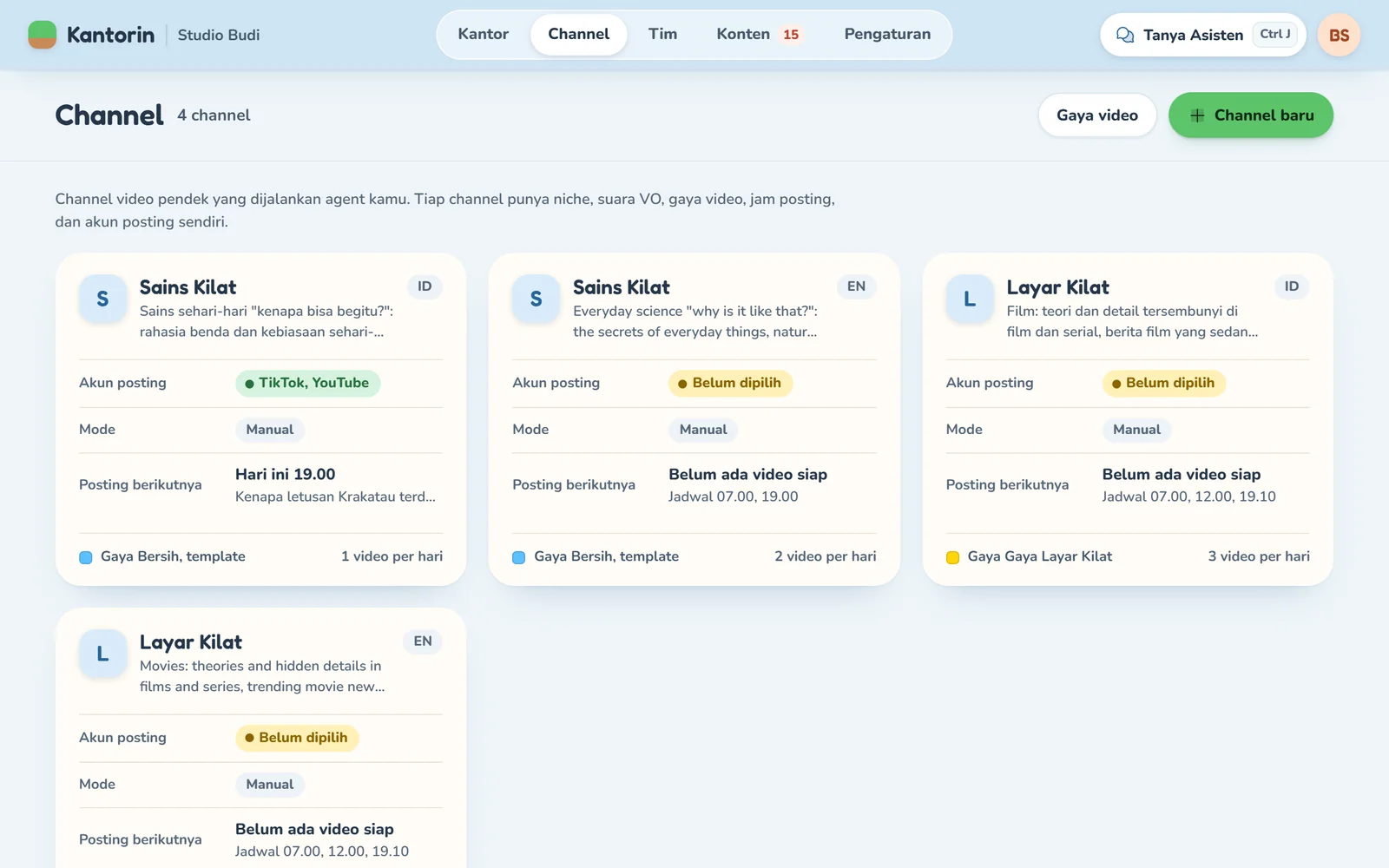Image resolution: width=1389 pixels, height=868 pixels.
Task: Open the Tim tab
Action: [x=662, y=34]
